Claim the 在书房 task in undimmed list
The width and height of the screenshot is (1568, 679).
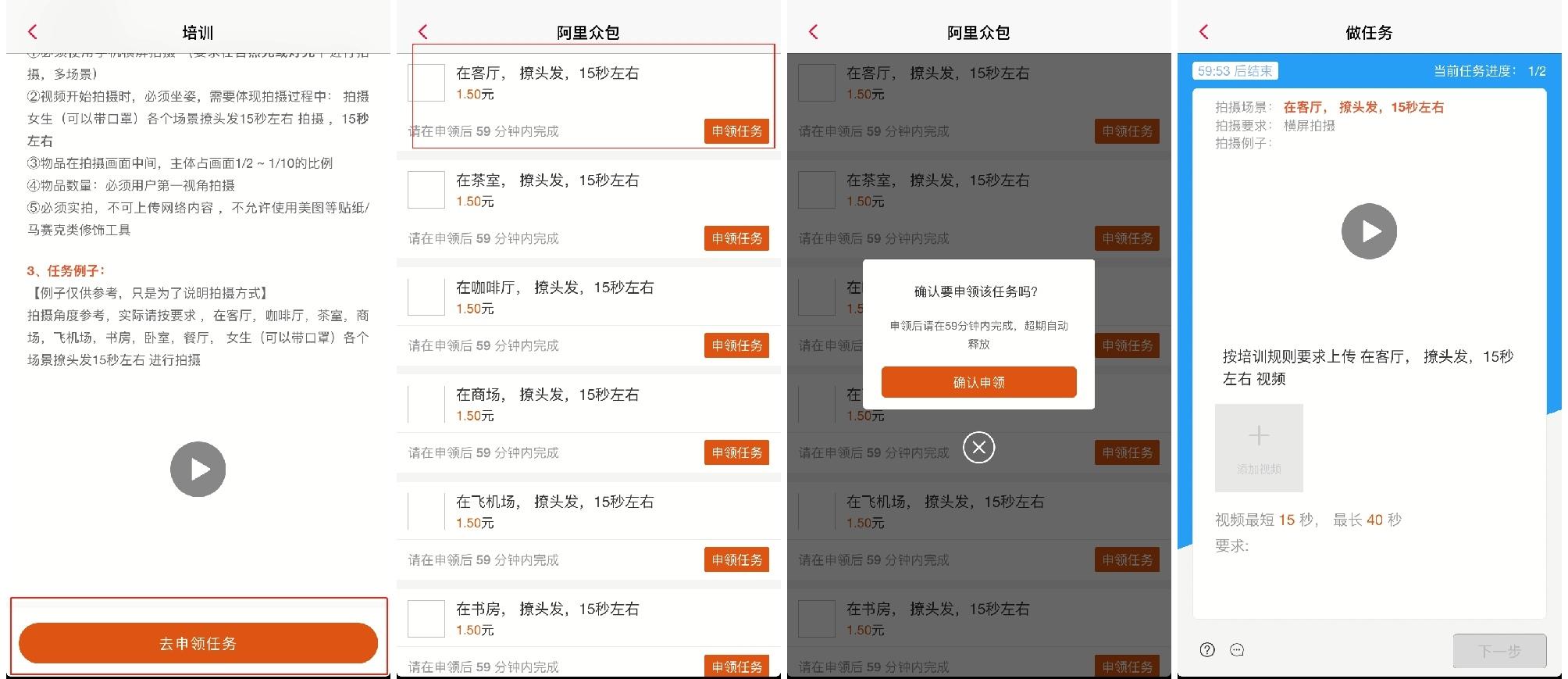[x=736, y=666]
